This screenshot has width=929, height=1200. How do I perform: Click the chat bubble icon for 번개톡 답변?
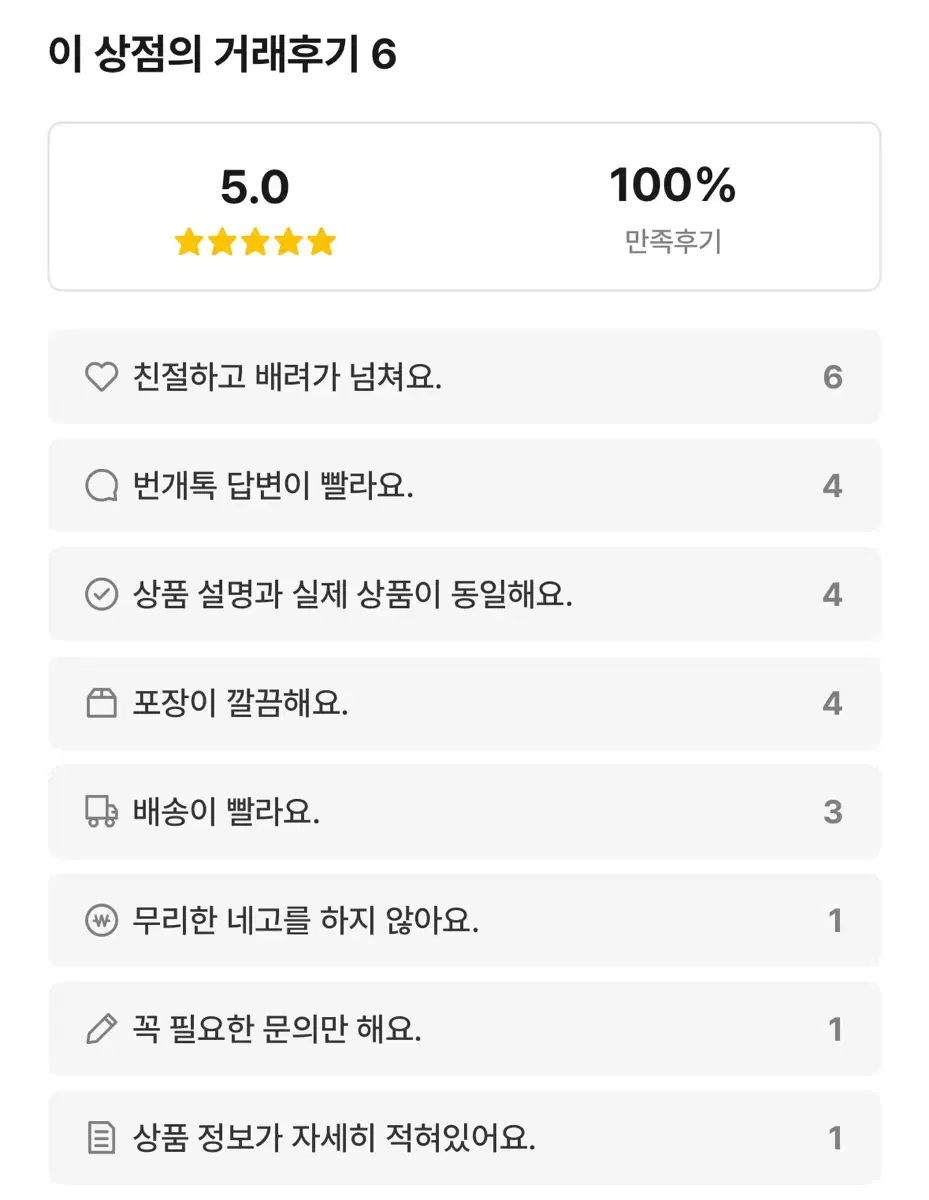click(101, 486)
